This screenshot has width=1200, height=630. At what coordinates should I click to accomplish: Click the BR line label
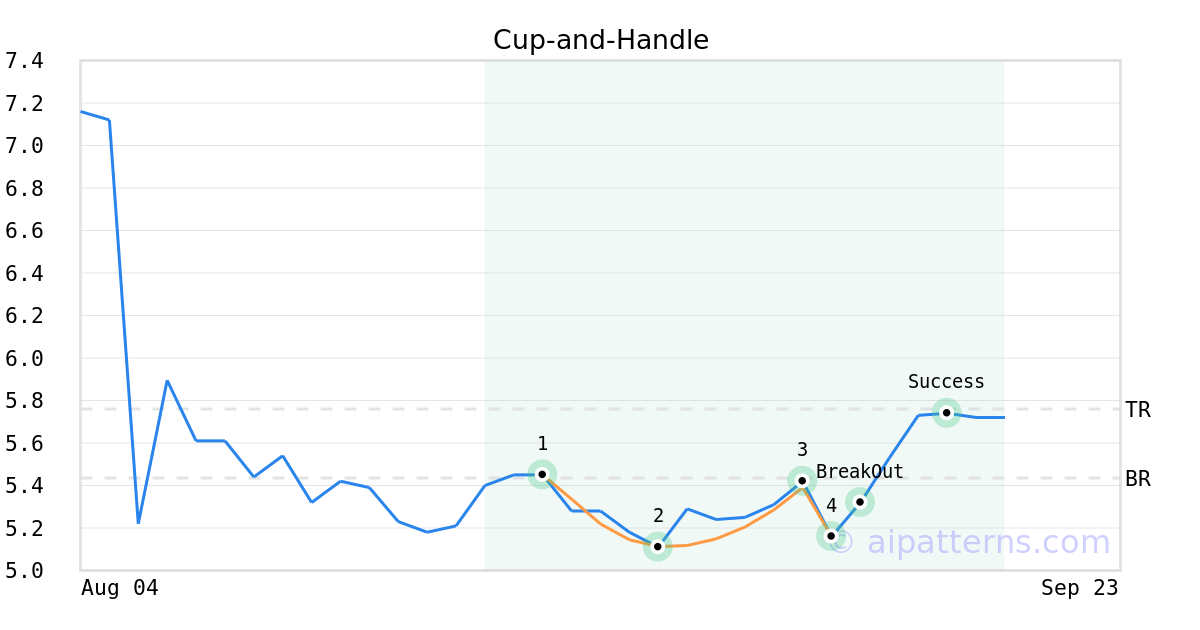coord(1138,479)
